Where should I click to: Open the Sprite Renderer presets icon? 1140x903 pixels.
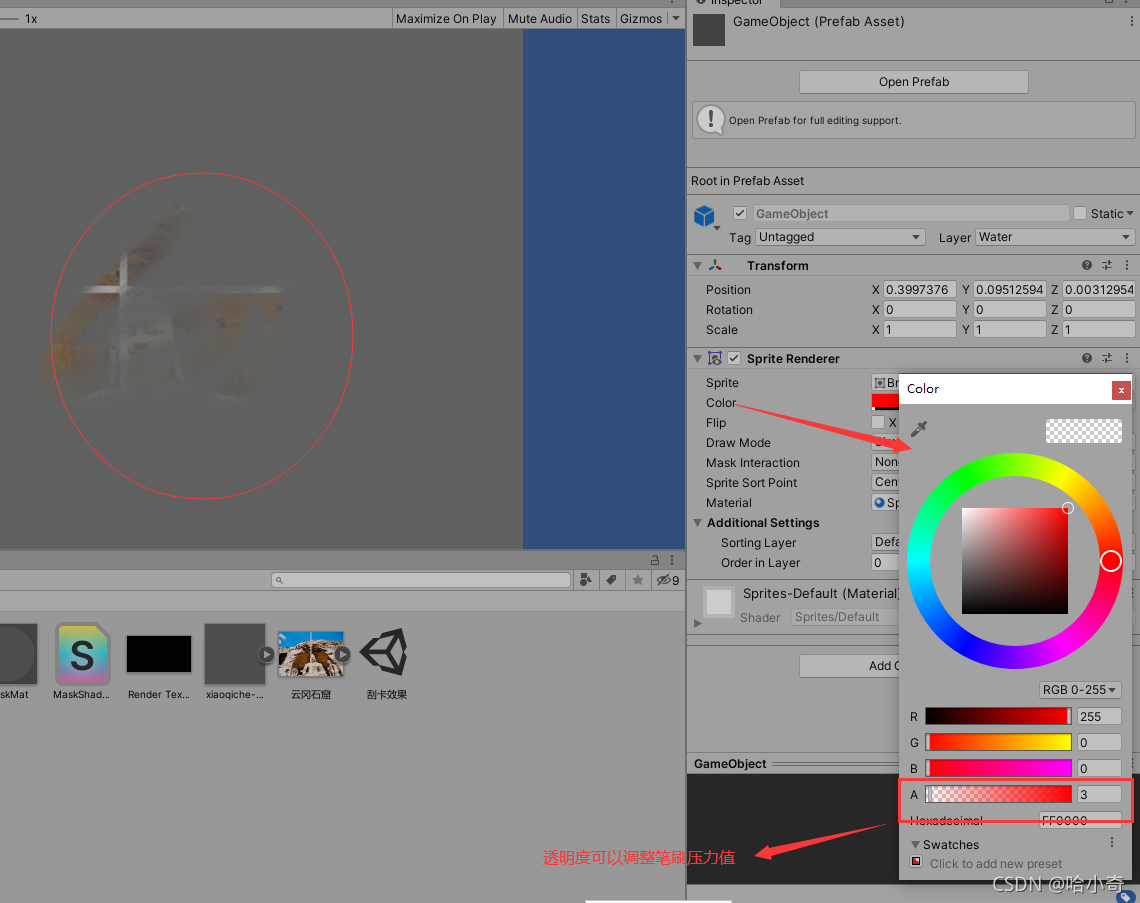(x=1107, y=358)
